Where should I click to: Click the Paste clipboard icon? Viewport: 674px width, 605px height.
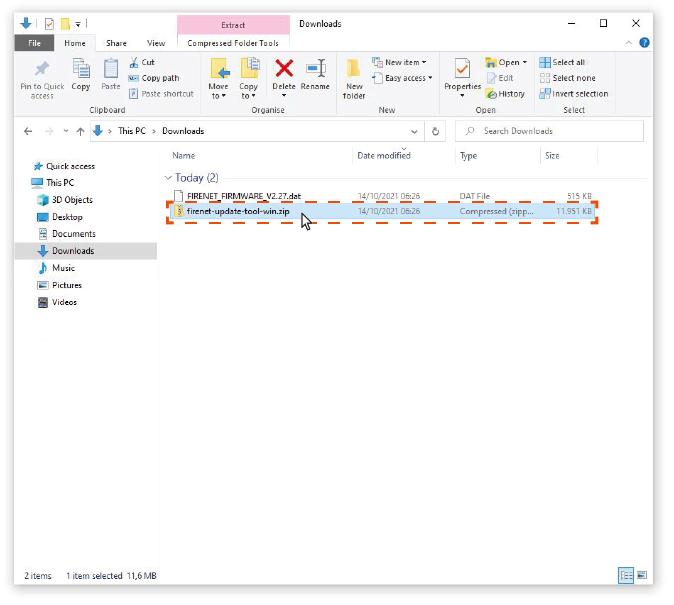click(x=111, y=69)
